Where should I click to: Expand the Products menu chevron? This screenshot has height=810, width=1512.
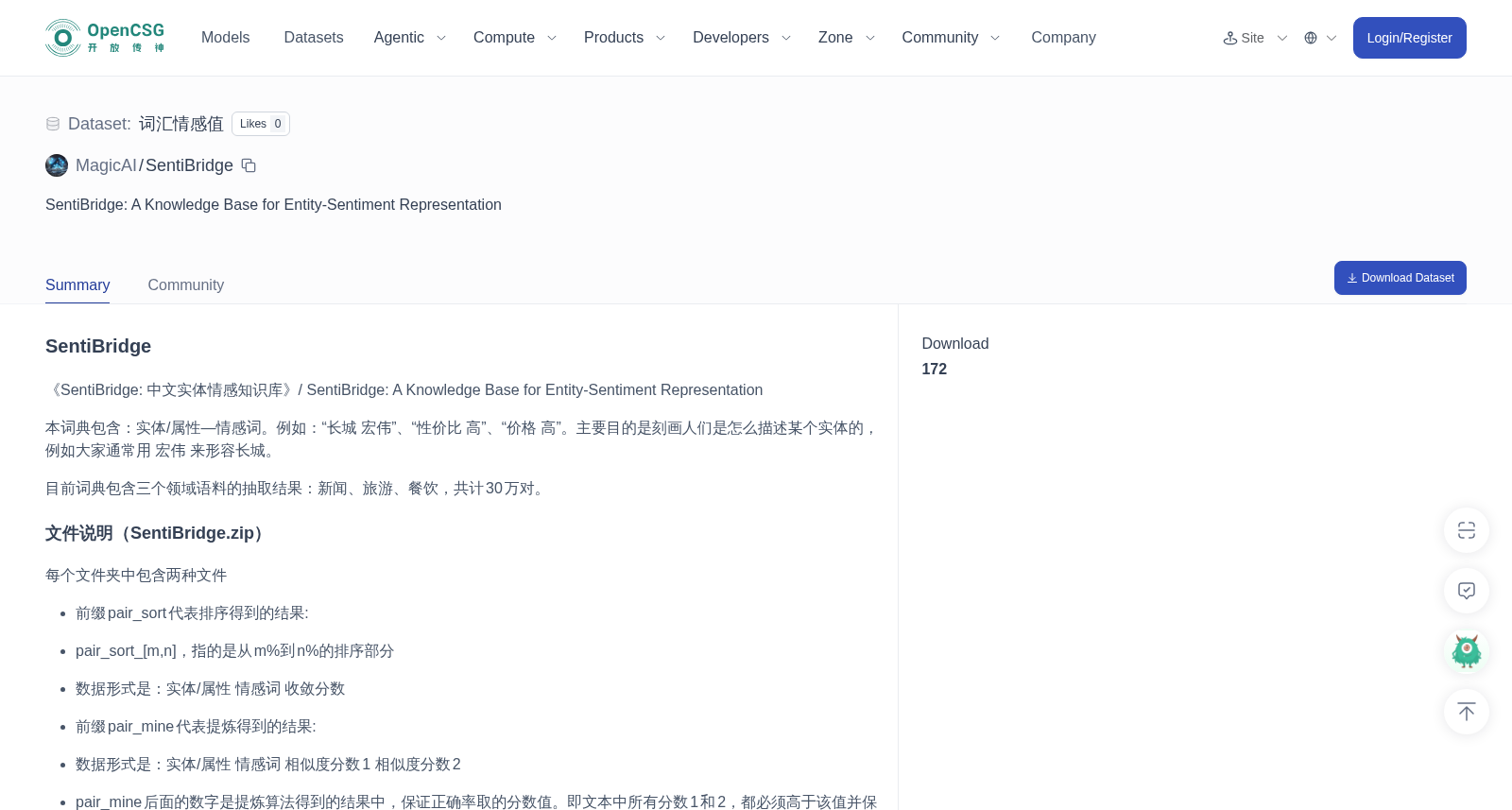click(x=661, y=38)
